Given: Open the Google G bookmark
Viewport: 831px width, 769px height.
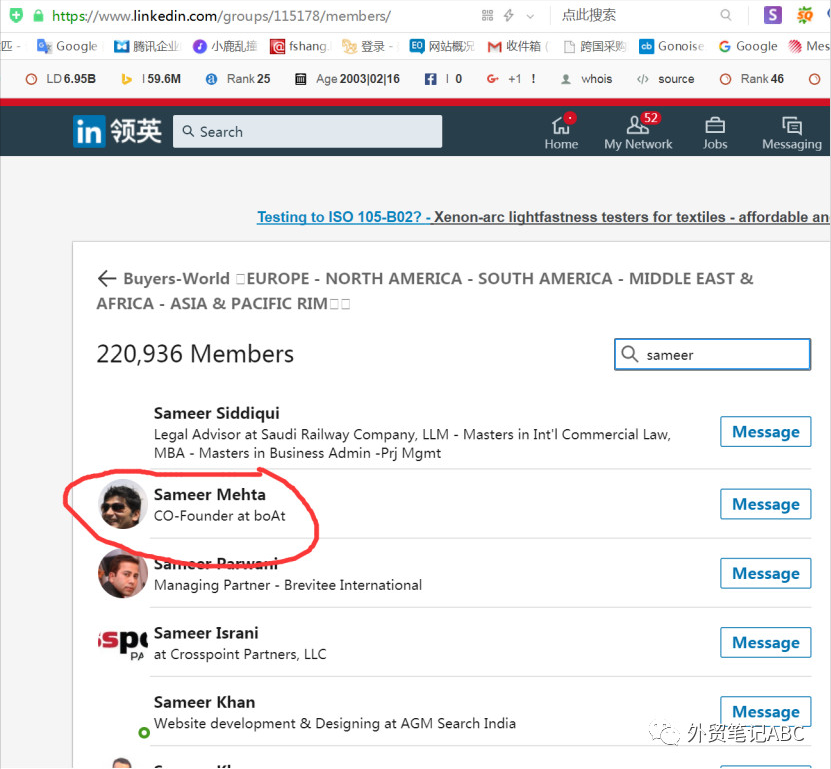Looking at the screenshot, I should [x=748, y=47].
